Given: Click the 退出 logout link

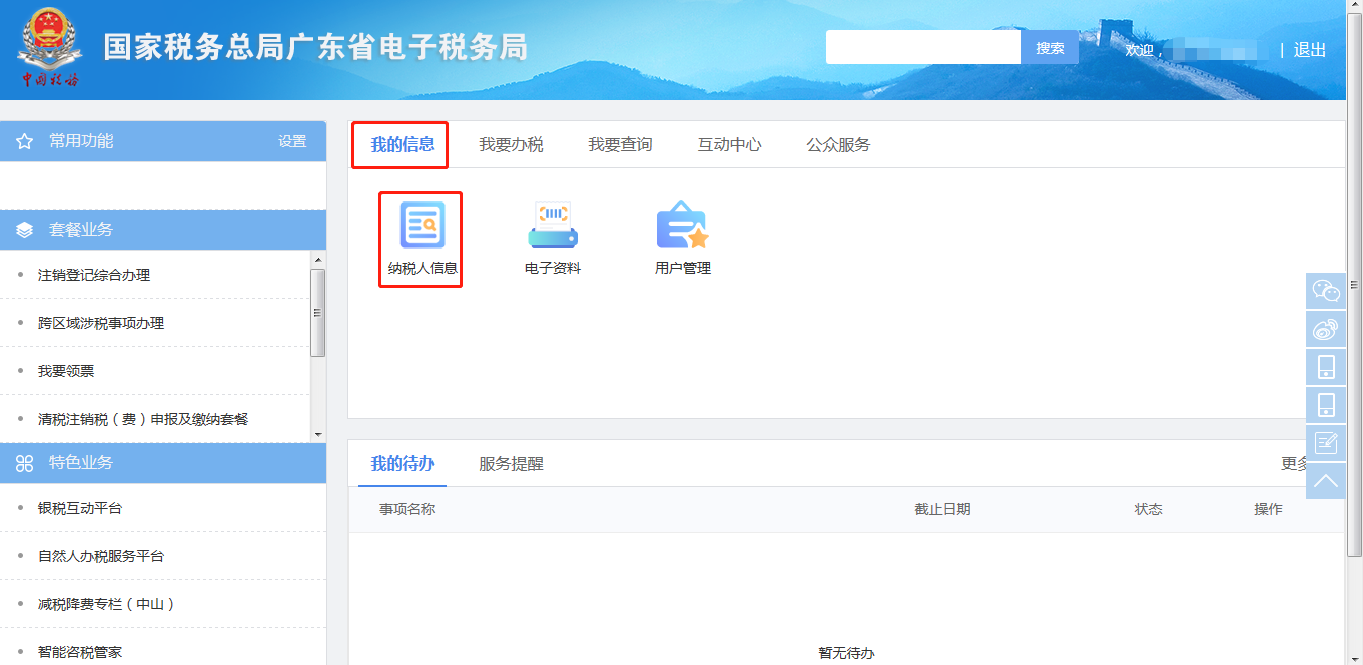Looking at the screenshot, I should click(1309, 50).
